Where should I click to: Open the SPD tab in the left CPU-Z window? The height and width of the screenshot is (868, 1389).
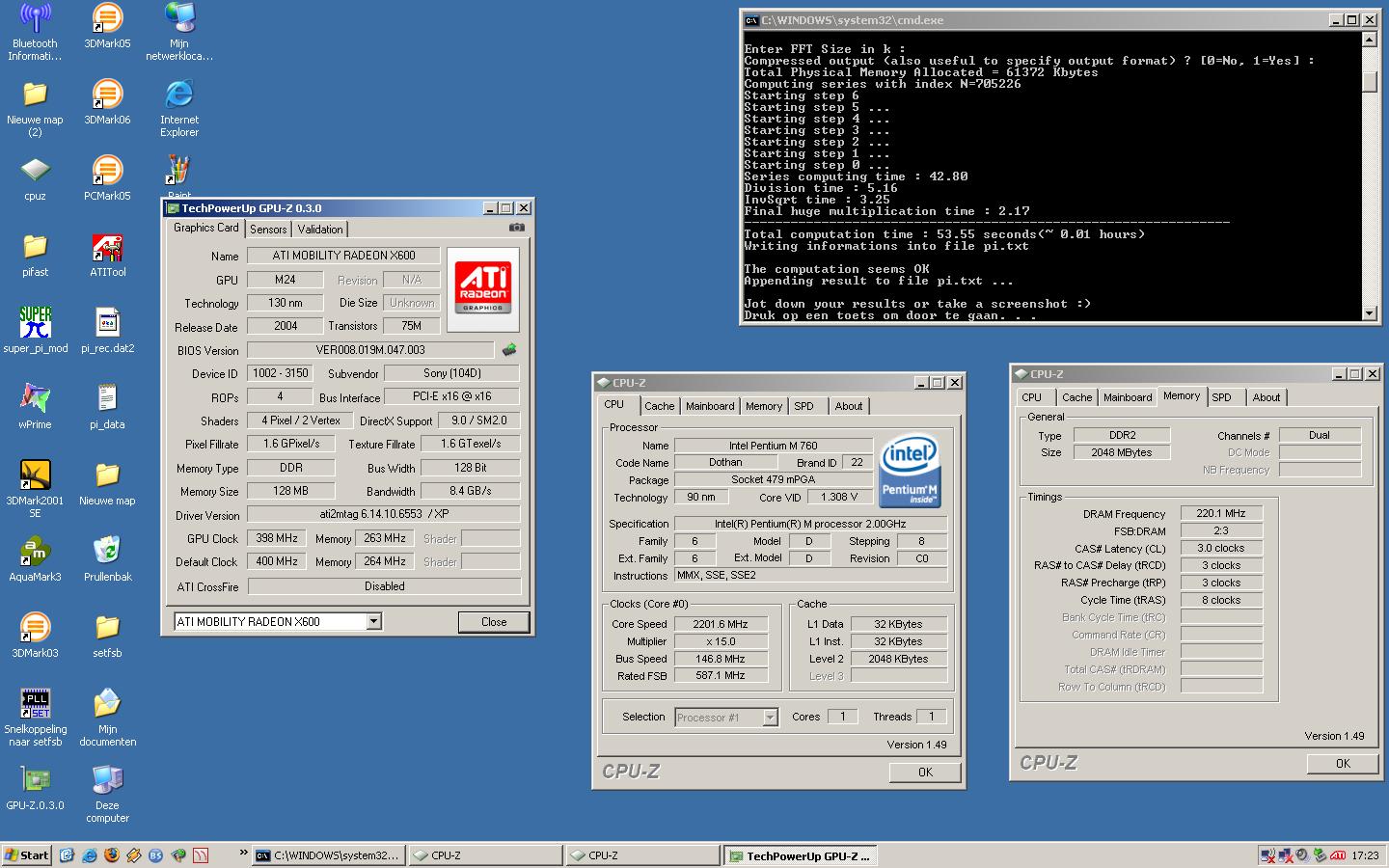[x=803, y=406]
